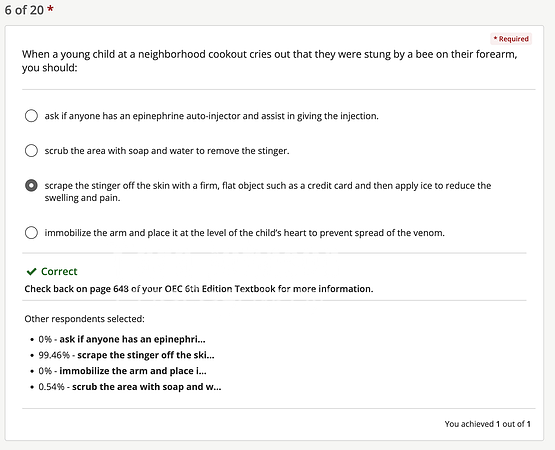Click the green Correct checkmark icon
Image resolution: width=555 pixels, height=450 pixels.
pos(32,272)
